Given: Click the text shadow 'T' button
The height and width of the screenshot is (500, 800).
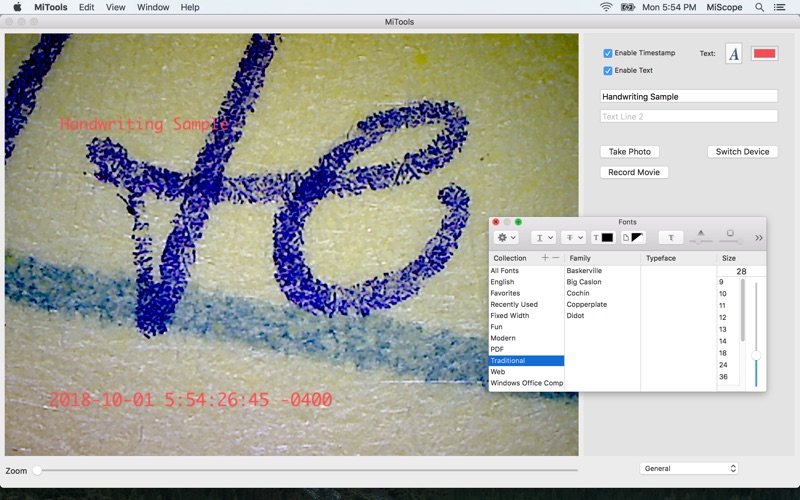Looking at the screenshot, I should click(671, 238).
